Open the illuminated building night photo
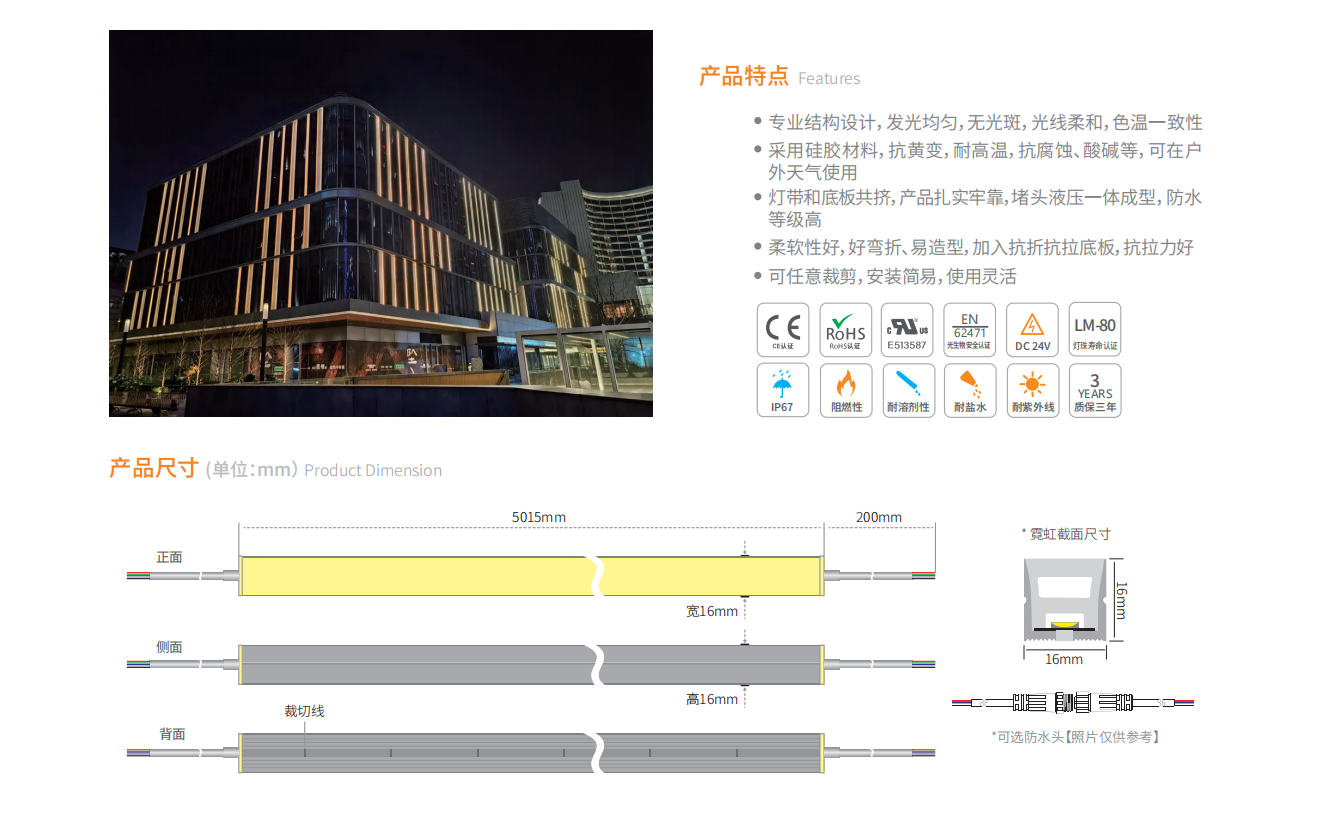The image size is (1322, 818). click(x=380, y=223)
